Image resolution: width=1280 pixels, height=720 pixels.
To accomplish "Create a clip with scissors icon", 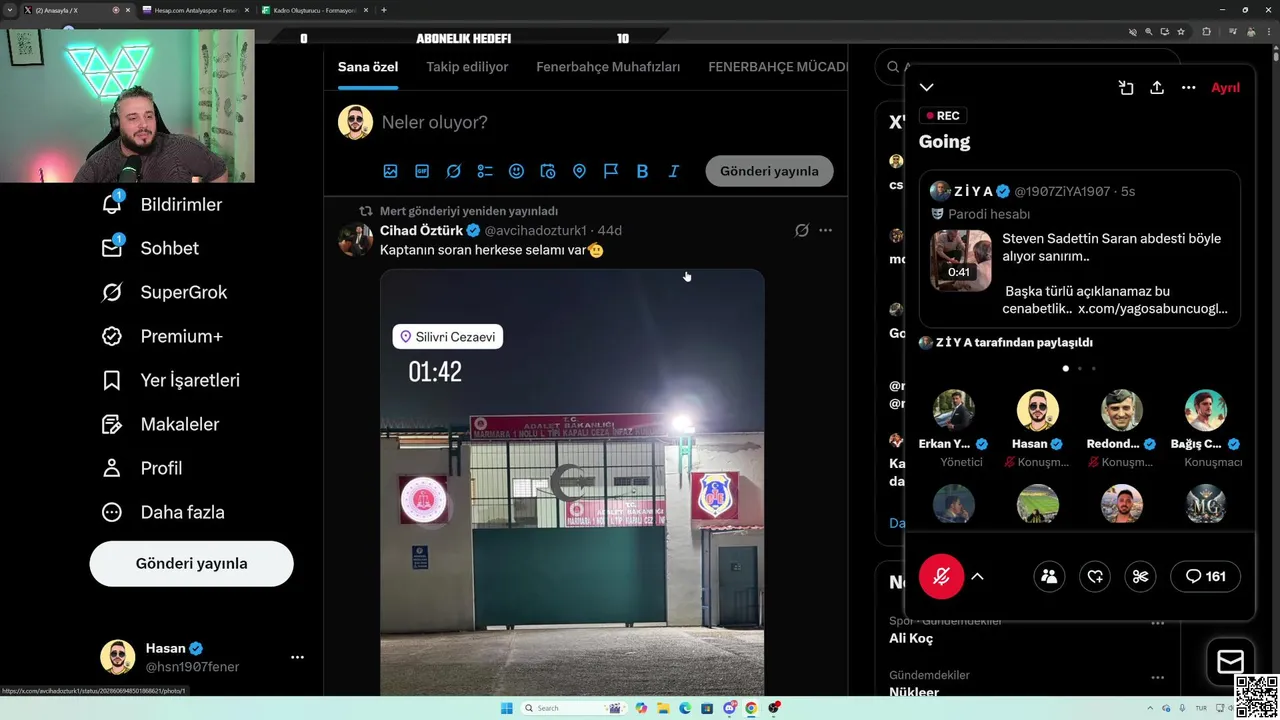I will pos(1140,576).
